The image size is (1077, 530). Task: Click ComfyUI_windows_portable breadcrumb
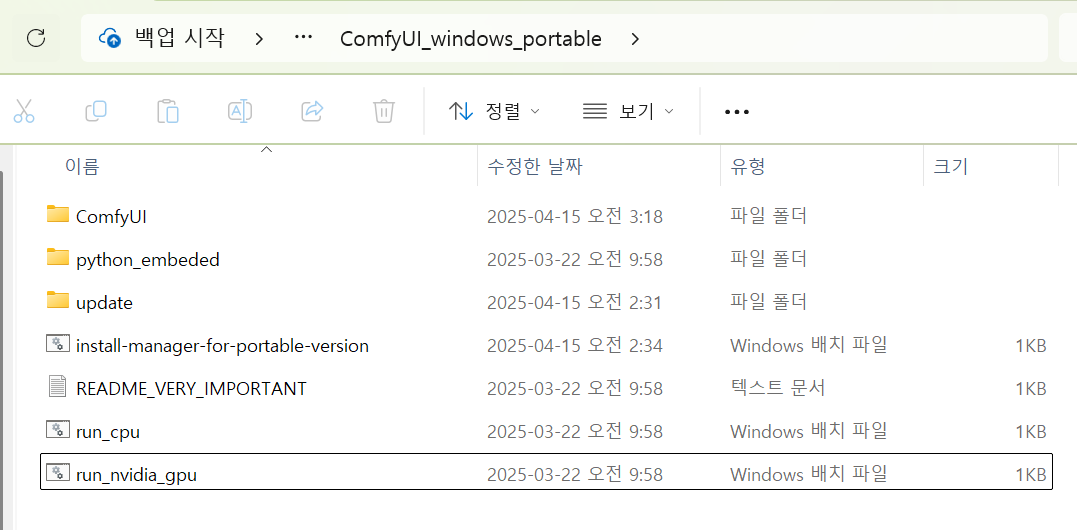click(471, 39)
